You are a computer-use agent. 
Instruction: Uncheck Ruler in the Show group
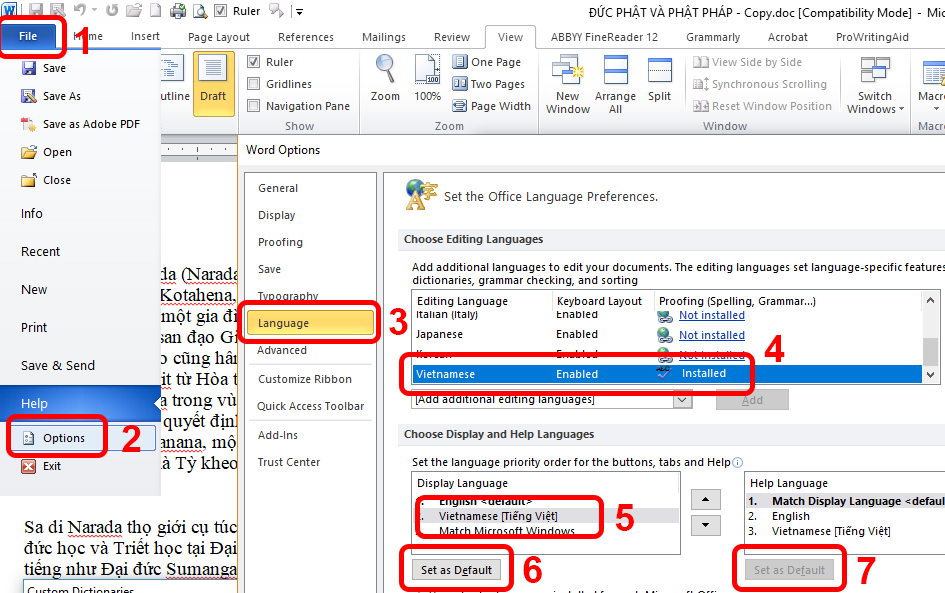point(254,61)
